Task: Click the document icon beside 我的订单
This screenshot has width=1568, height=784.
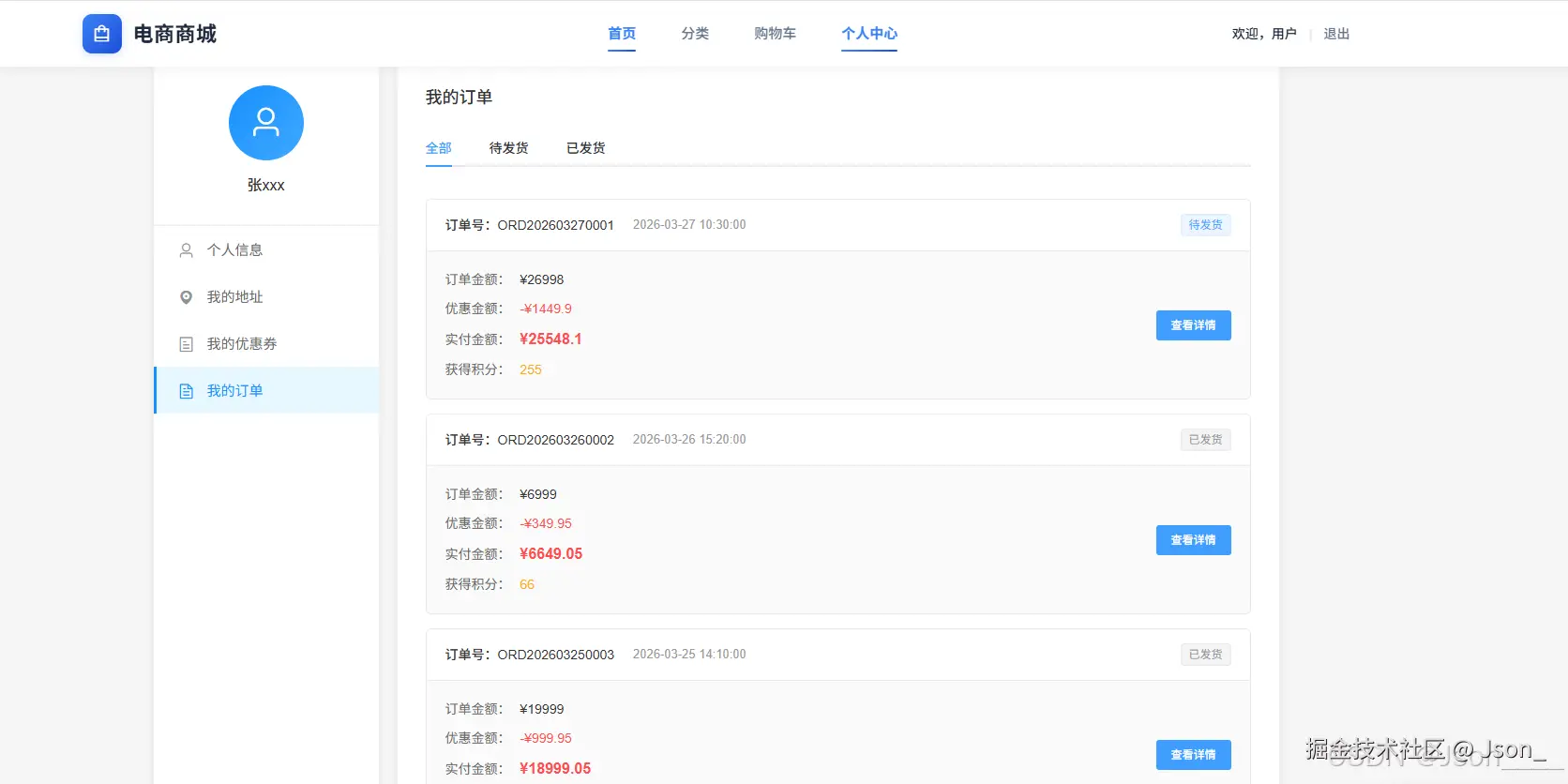Action: click(x=186, y=391)
